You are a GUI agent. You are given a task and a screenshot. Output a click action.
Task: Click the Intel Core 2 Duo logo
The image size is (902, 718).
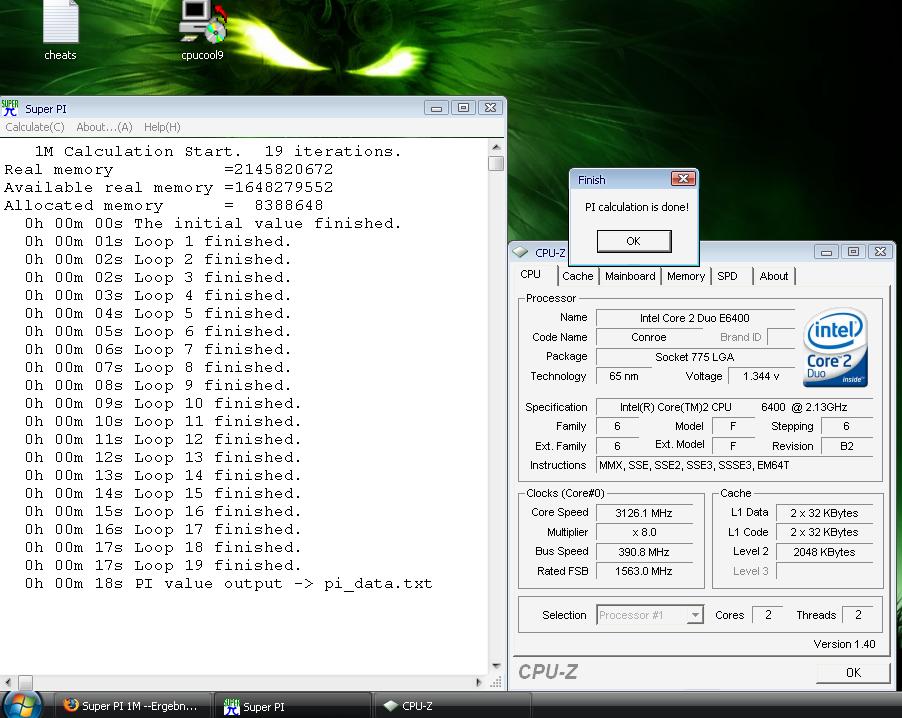pyautogui.click(x=835, y=347)
